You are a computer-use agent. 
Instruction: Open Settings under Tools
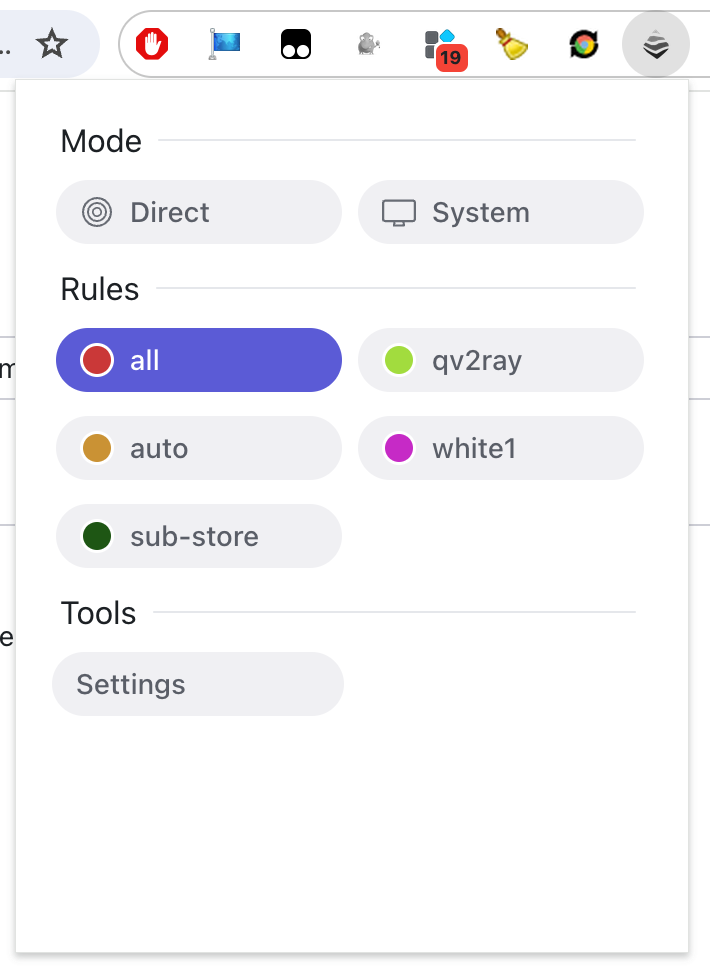[x=198, y=685]
